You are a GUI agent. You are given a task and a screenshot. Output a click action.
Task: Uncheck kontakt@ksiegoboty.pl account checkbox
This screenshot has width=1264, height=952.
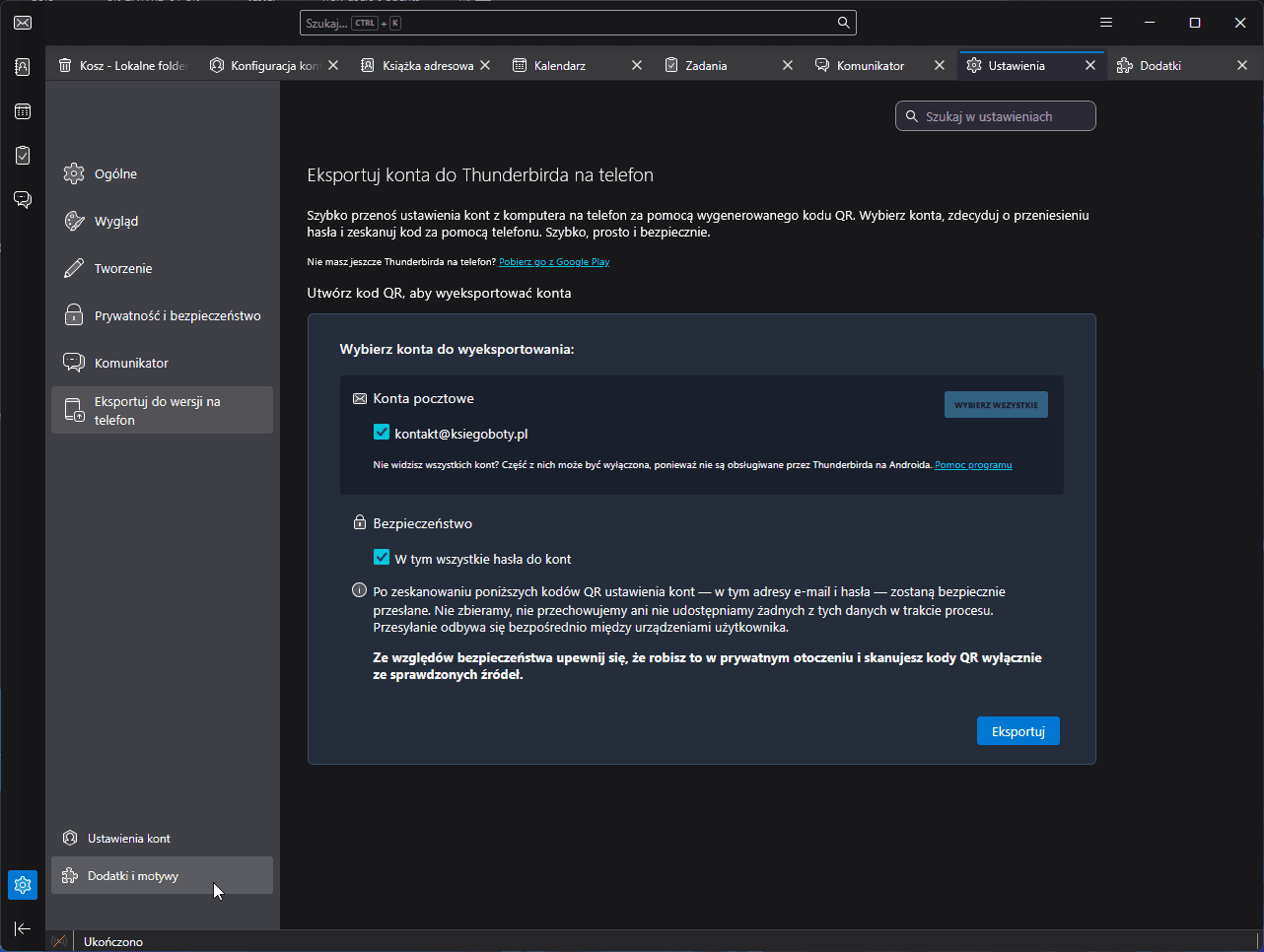point(382,432)
